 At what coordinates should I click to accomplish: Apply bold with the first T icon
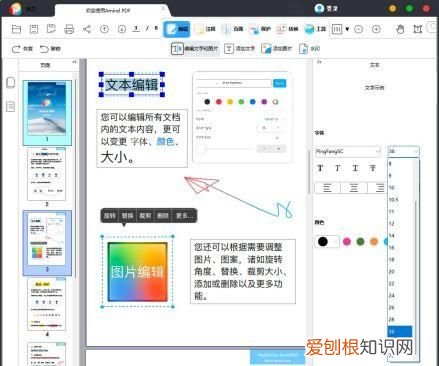pyautogui.click(x=320, y=168)
